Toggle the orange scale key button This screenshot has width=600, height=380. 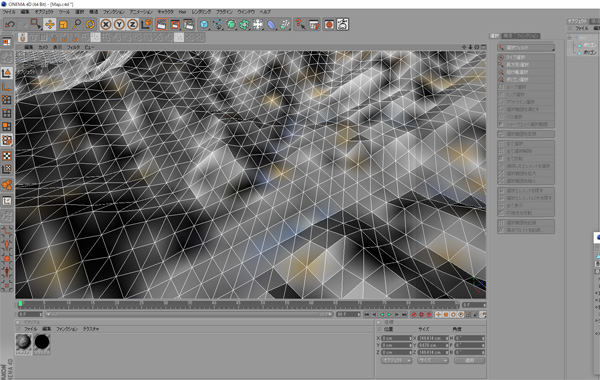pos(446,315)
